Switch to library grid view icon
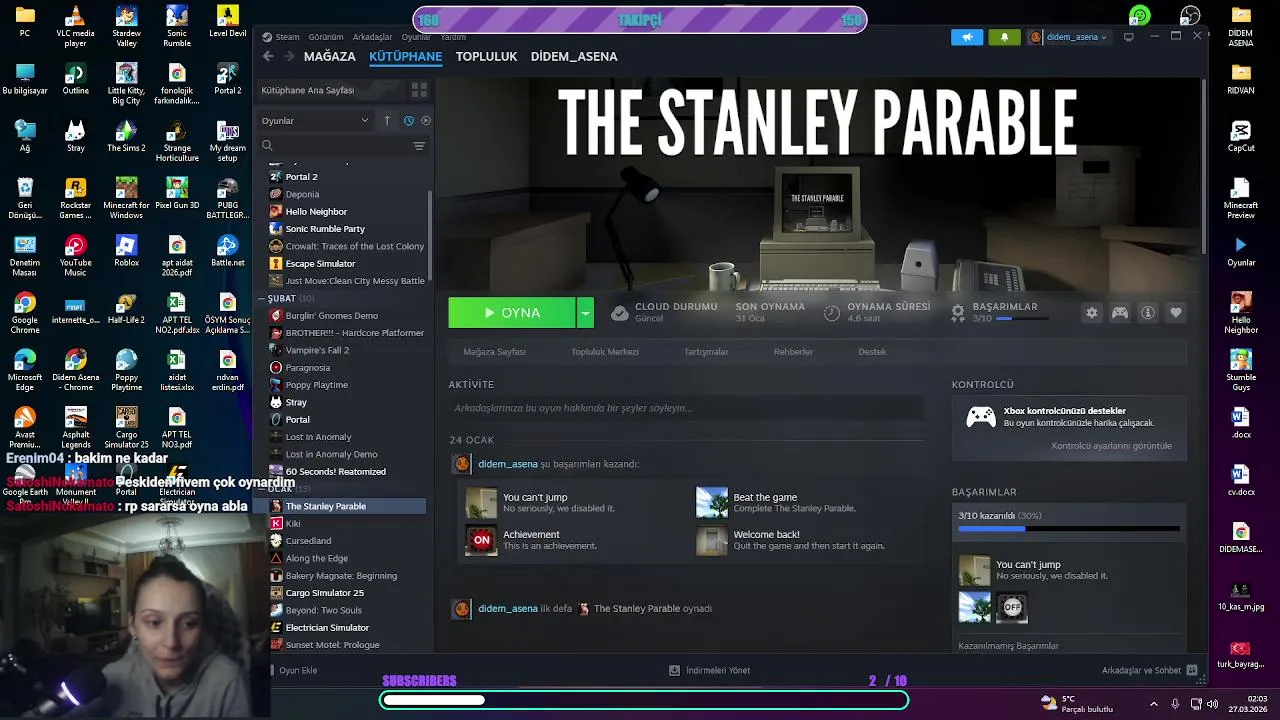 [419, 90]
